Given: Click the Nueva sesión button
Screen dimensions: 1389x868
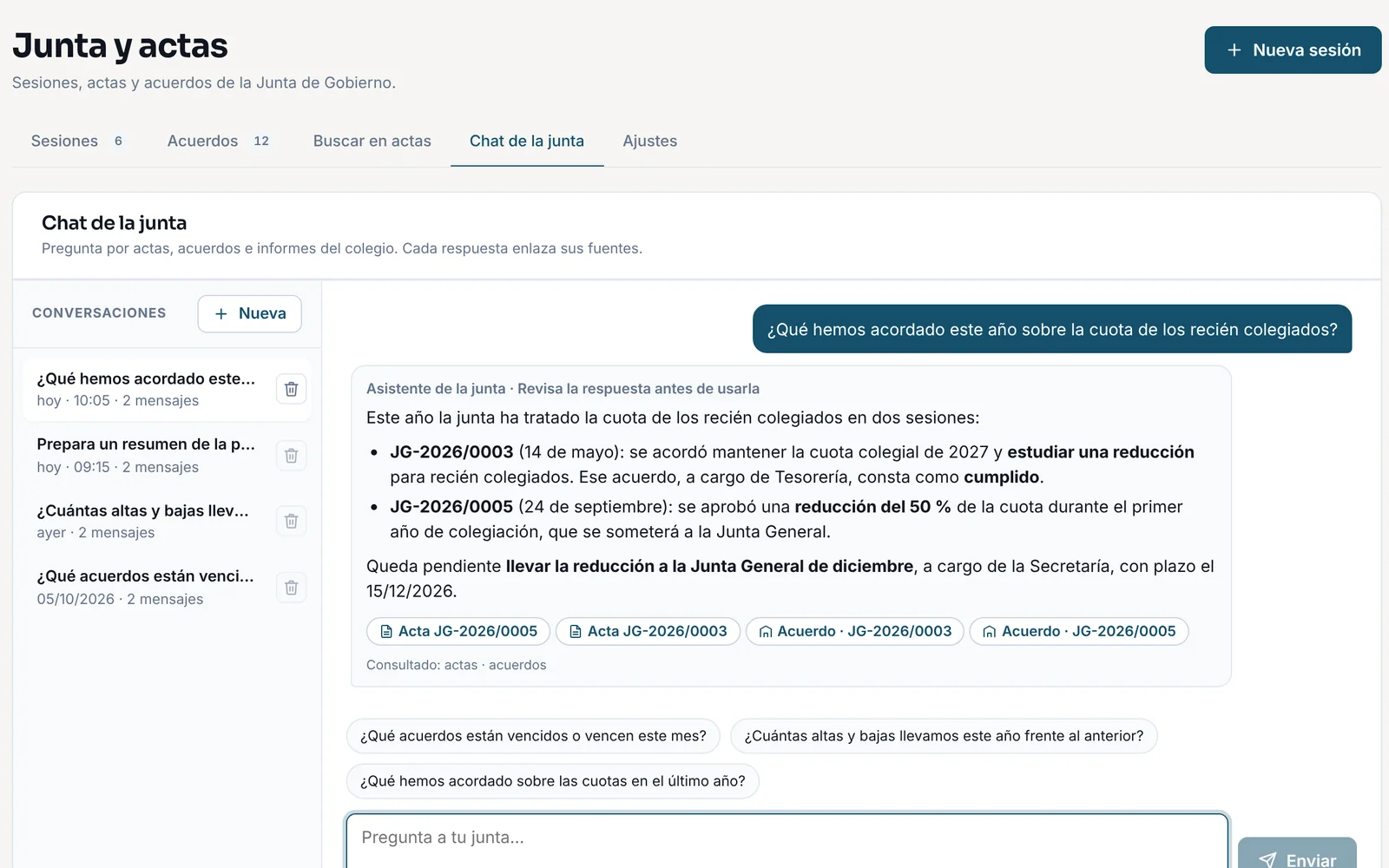Looking at the screenshot, I should pyautogui.click(x=1293, y=50).
